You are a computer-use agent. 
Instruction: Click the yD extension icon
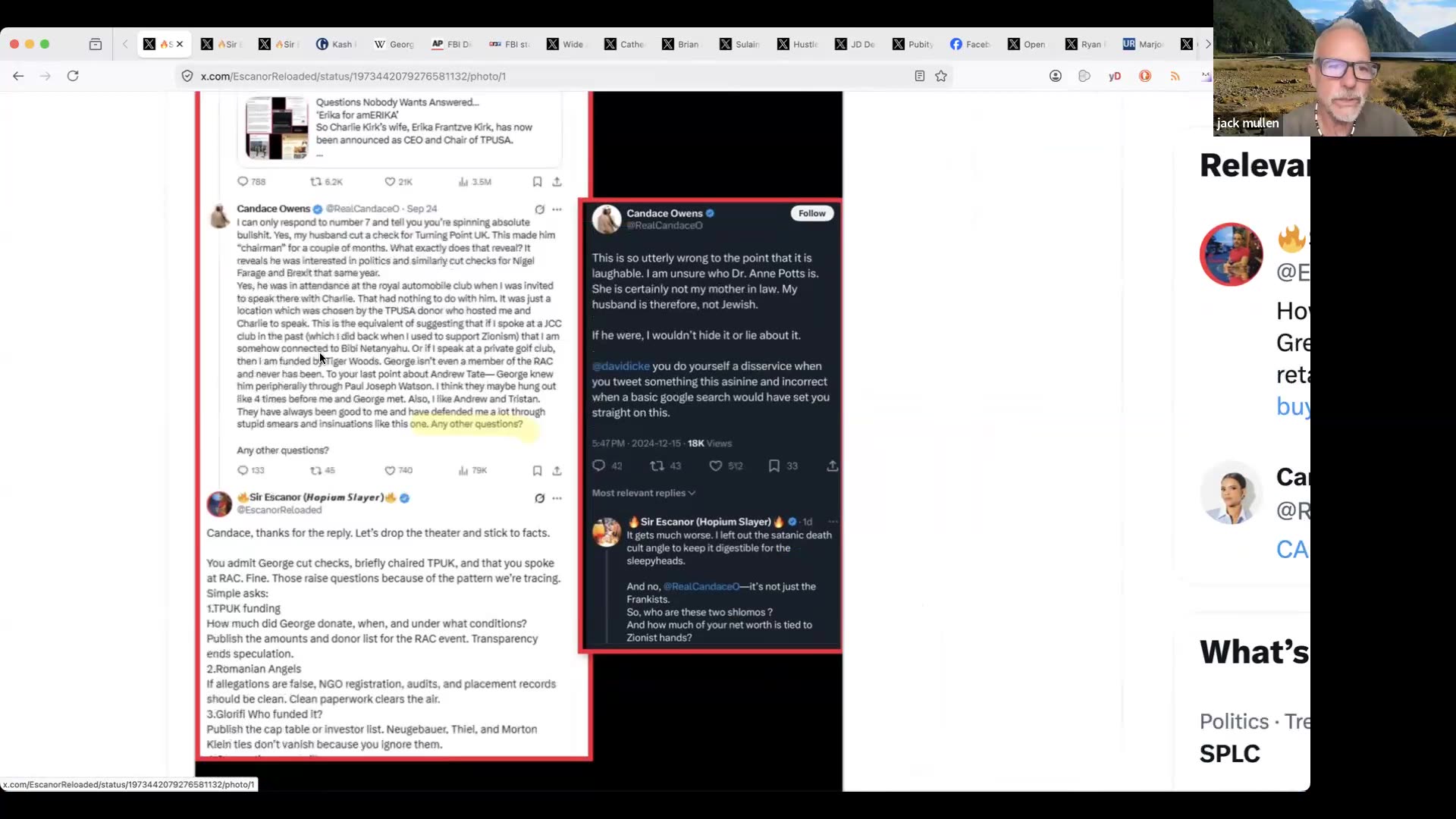pyautogui.click(x=1114, y=76)
